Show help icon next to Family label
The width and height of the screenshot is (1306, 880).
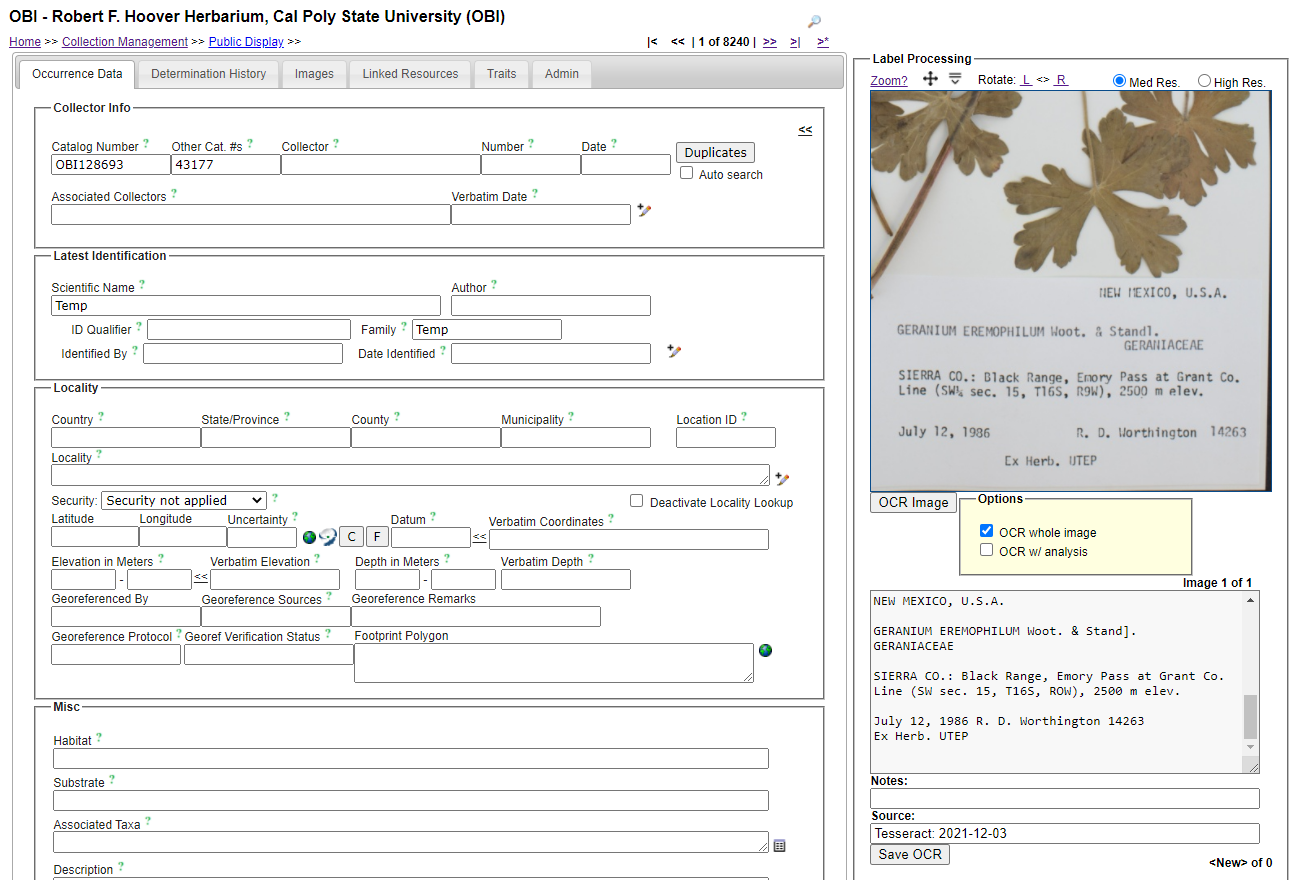pos(404,327)
